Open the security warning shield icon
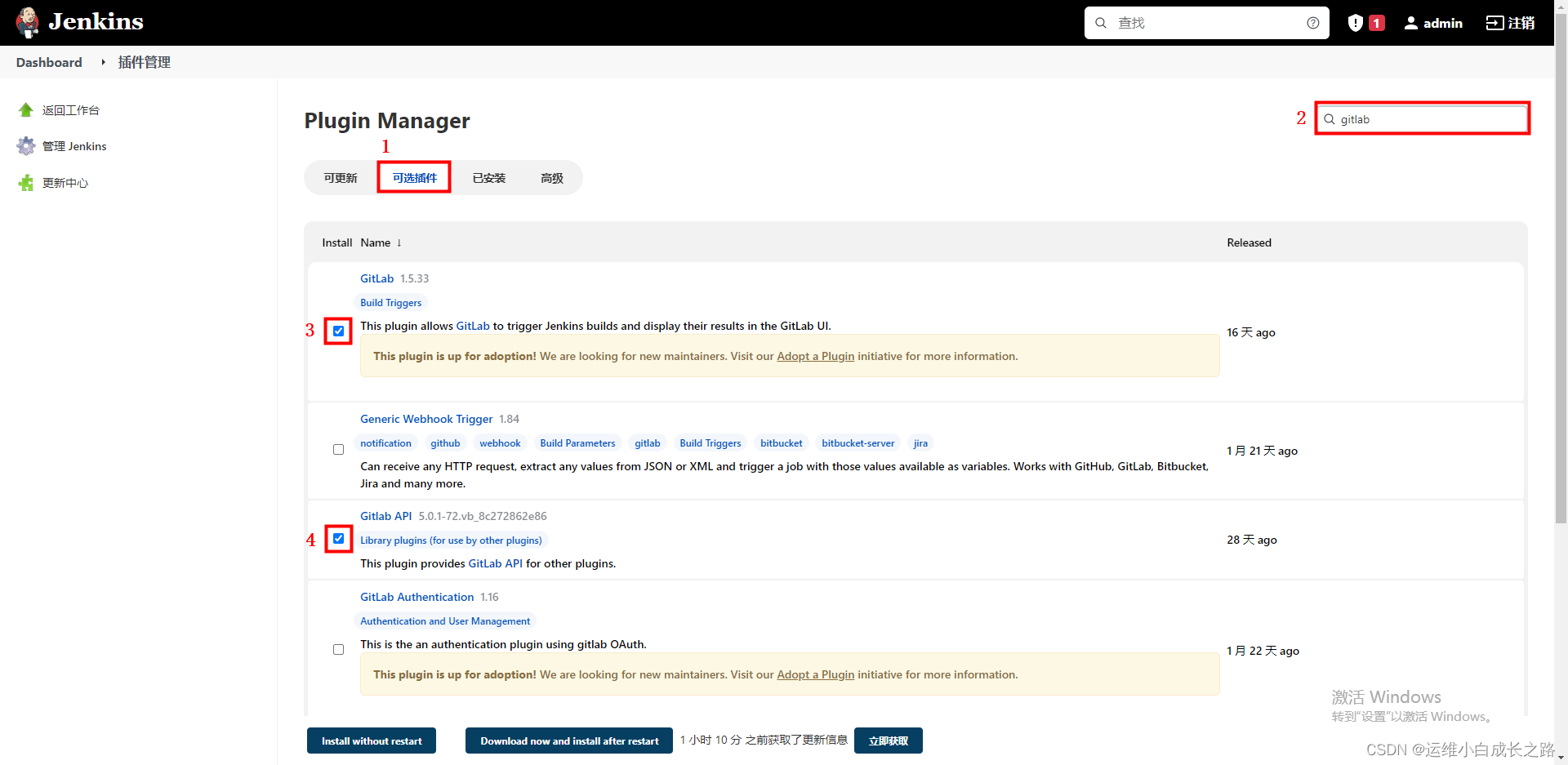The width and height of the screenshot is (1568, 765). [1356, 23]
